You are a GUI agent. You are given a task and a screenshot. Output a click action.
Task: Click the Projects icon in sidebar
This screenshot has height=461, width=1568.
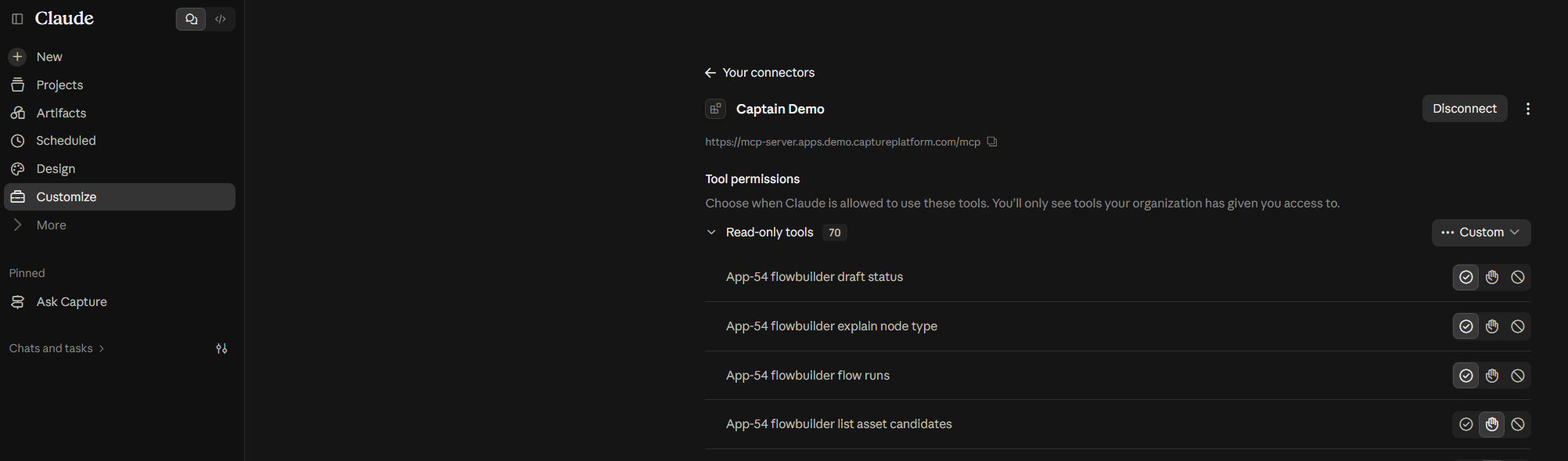tap(17, 85)
